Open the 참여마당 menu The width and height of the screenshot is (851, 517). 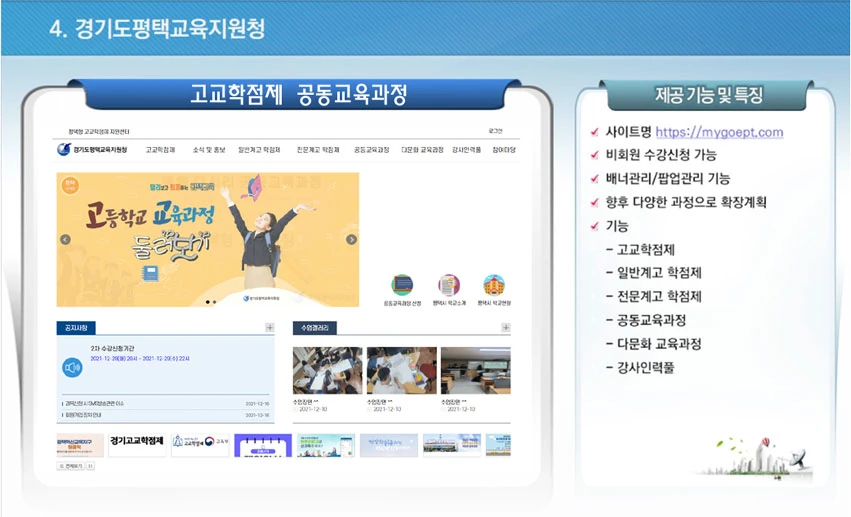(x=504, y=150)
